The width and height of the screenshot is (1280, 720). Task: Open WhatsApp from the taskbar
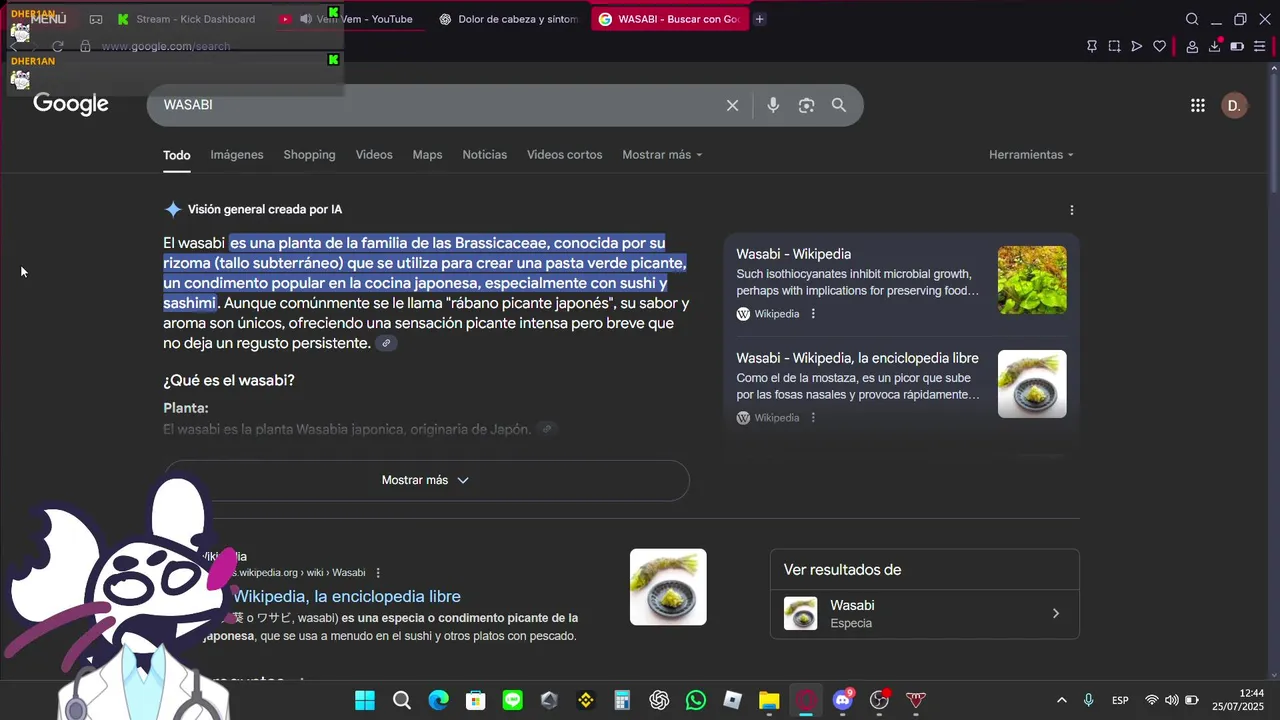696,701
